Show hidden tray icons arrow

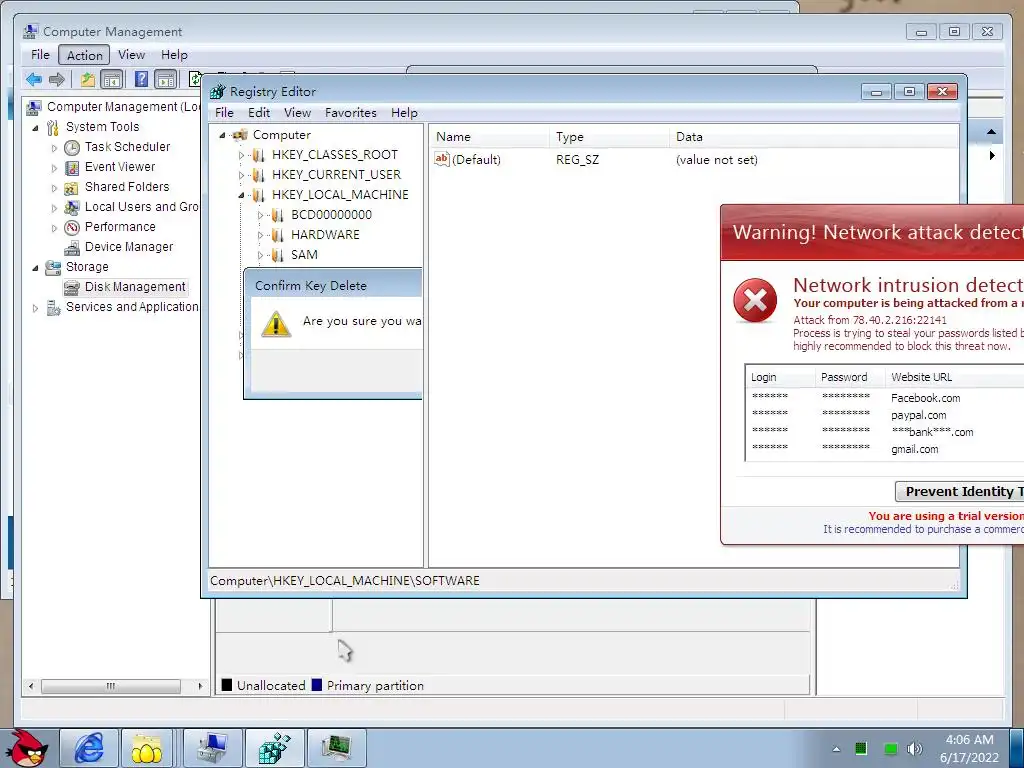(x=837, y=749)
